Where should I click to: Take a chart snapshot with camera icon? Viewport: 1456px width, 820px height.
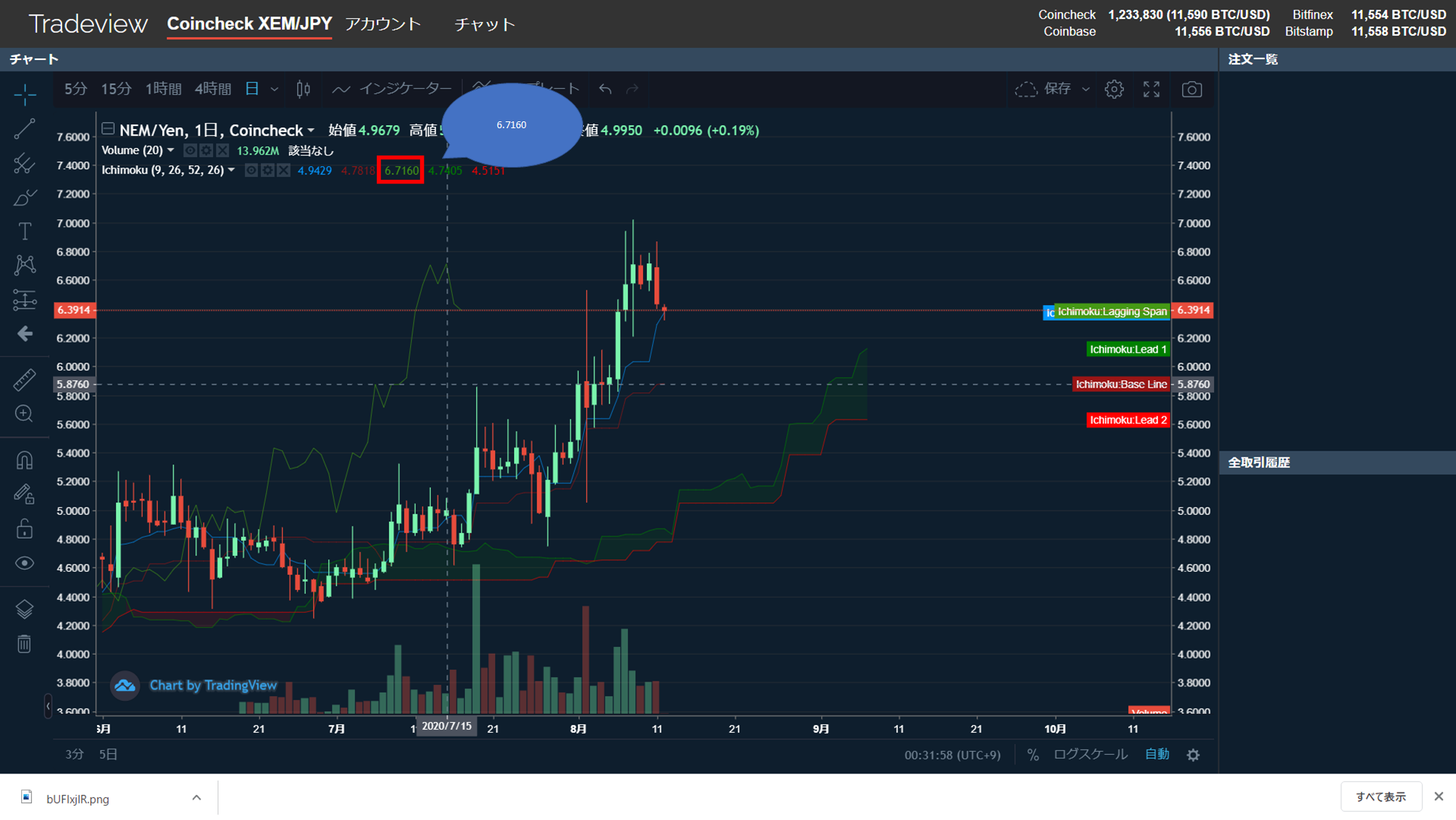1192,90
